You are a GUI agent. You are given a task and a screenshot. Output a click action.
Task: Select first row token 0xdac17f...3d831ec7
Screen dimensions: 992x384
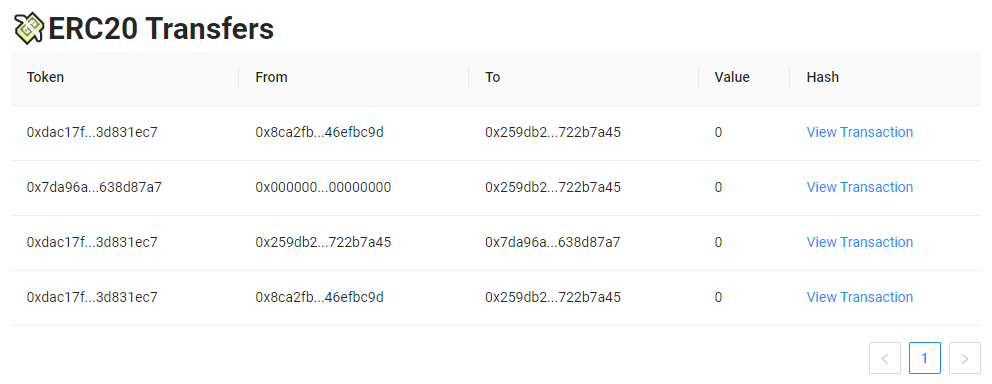[x=92, y=132]
